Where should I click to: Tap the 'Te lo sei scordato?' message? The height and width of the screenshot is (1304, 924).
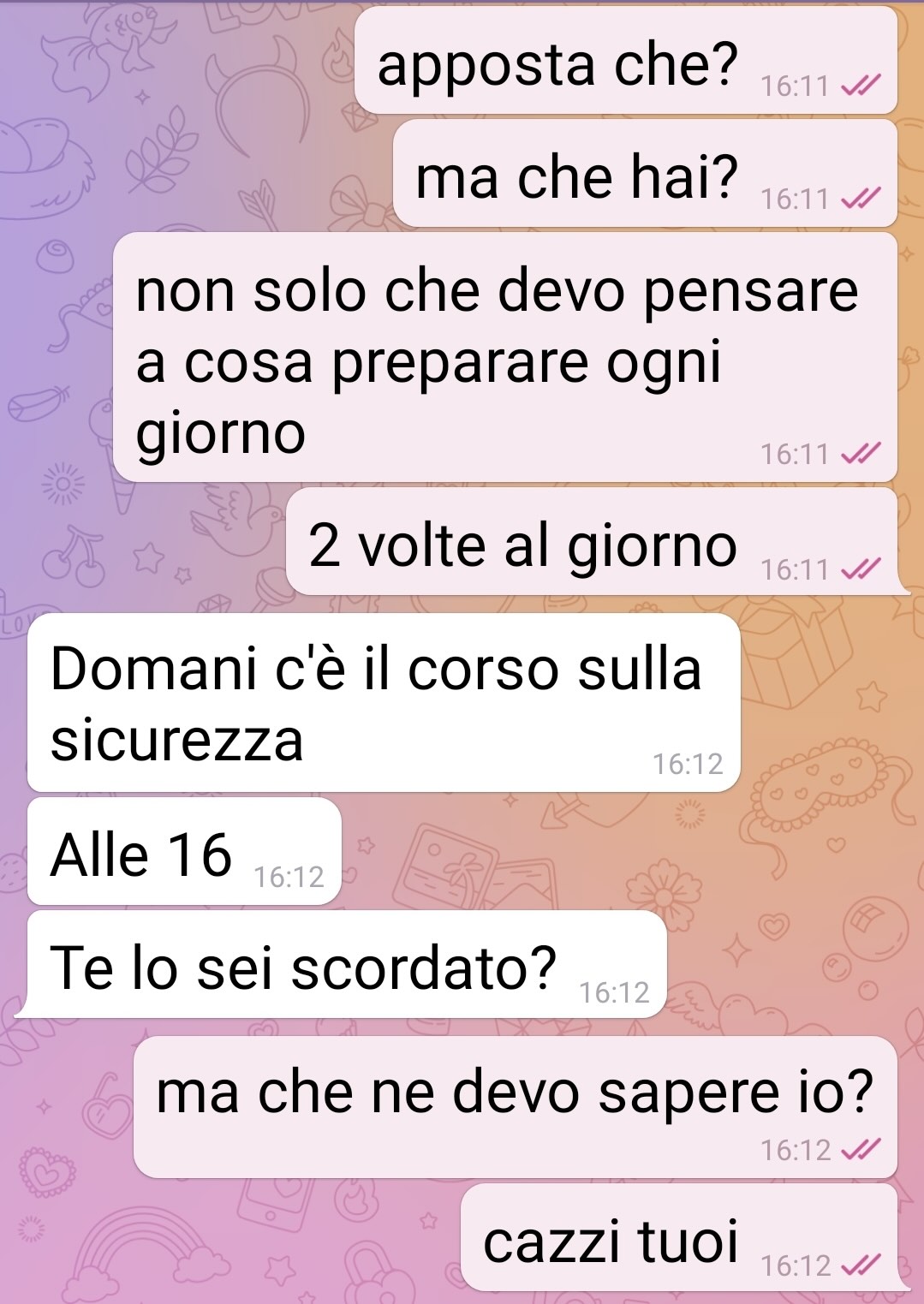(x=347, y=964)
